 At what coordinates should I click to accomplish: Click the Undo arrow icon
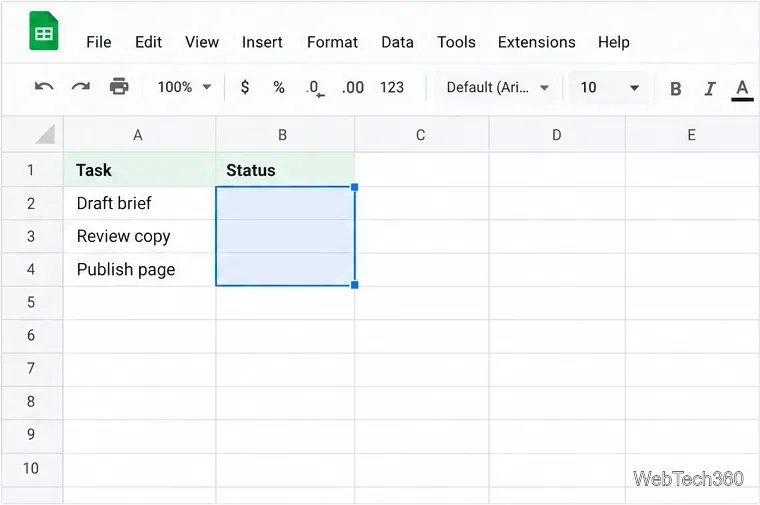point(44,87)
